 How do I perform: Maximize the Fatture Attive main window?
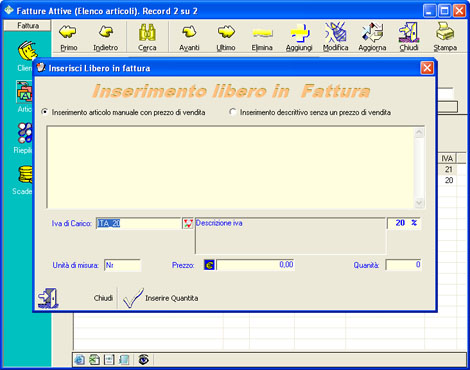444,11
